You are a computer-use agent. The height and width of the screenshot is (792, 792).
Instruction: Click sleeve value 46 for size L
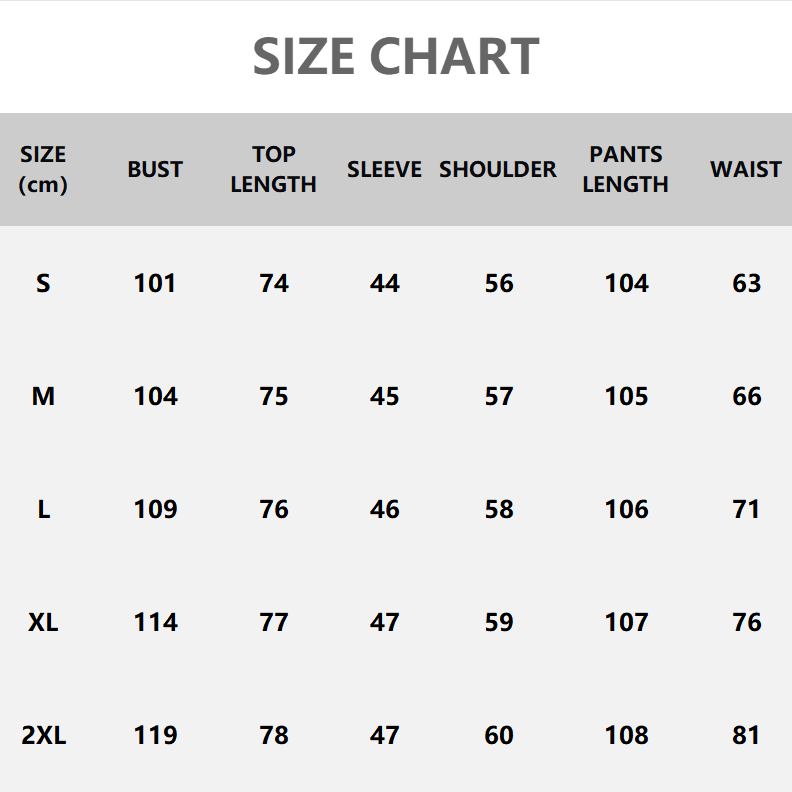point(384,509)
